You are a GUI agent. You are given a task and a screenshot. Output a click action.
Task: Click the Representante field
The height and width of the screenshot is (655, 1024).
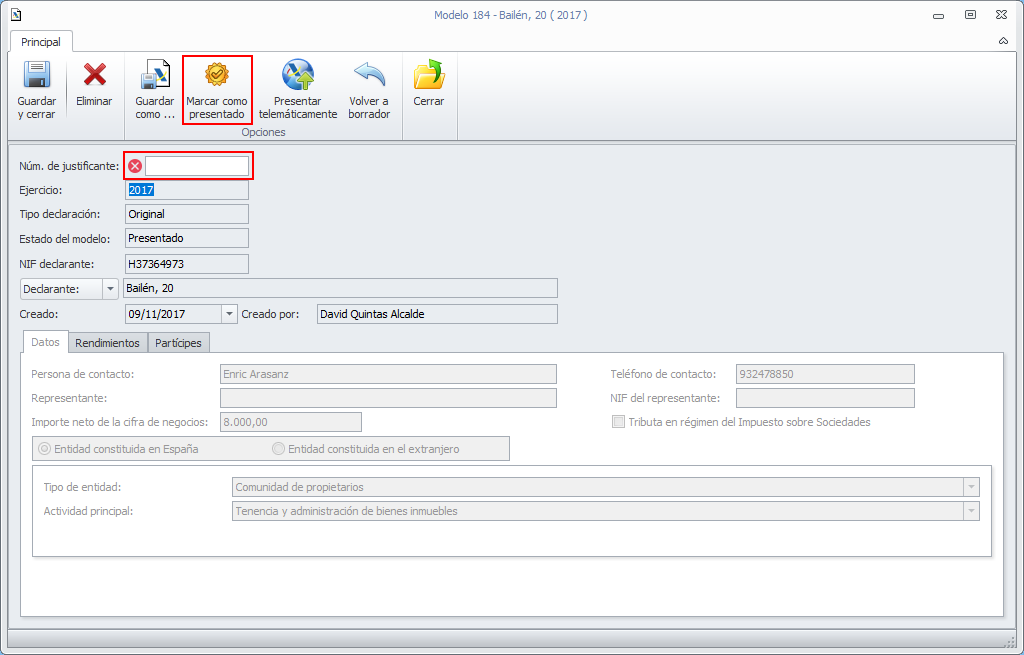tap(389, 398)
